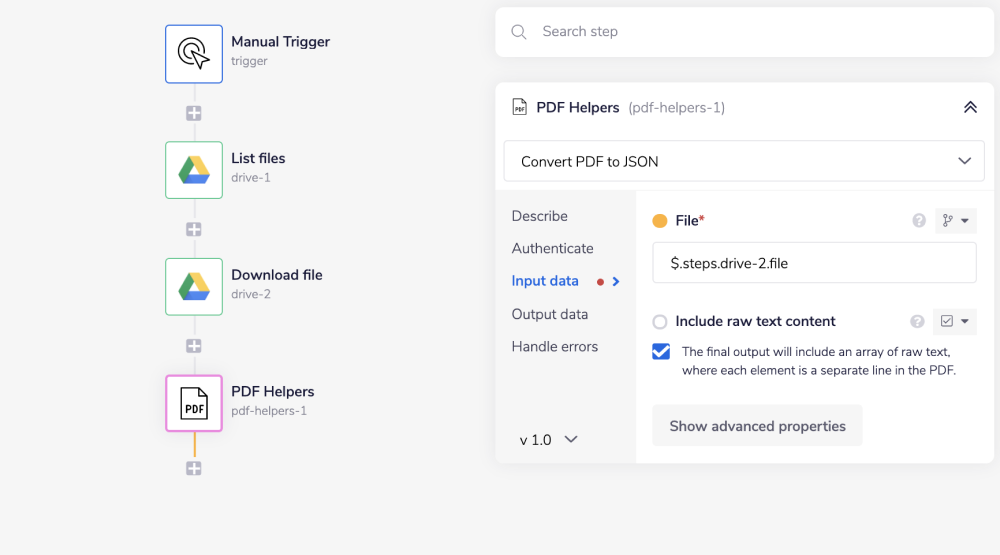Click Show advanced properties button
This screenshot has height=555, width=1000.
(757, 426)
